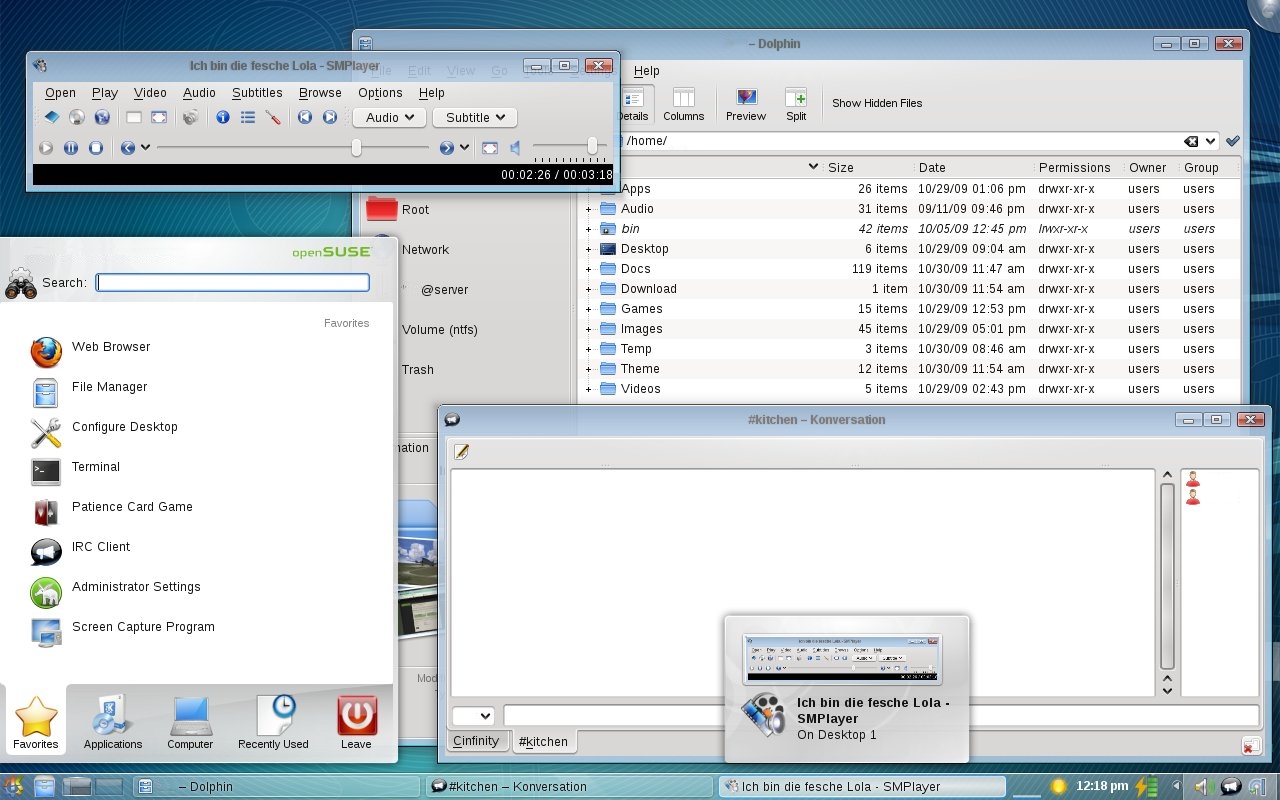Click the rewind arrow in SMPlayer controls
Image resolution: width=1280 pixels, height=800 pixels.
coord(128,148)
